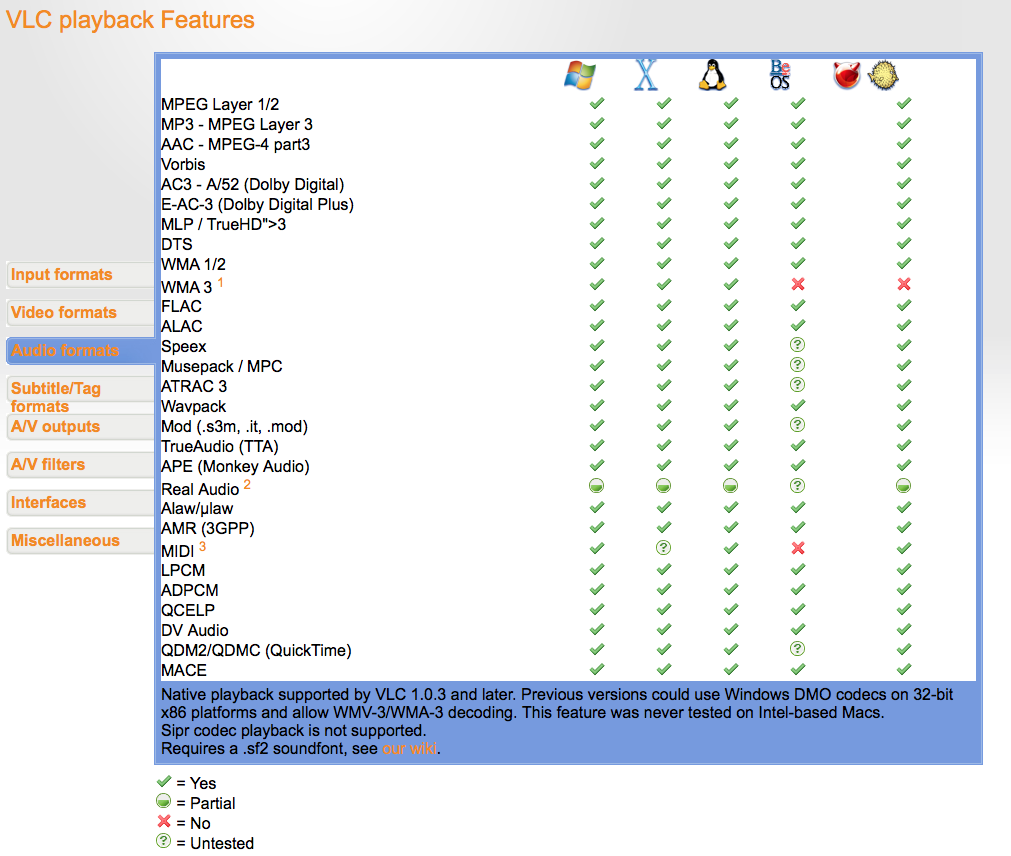The image size is (1011, 856).
Task: Click the 'MLP / TrueHD' label
Action: pyautogui.click(x=224, y=224)
